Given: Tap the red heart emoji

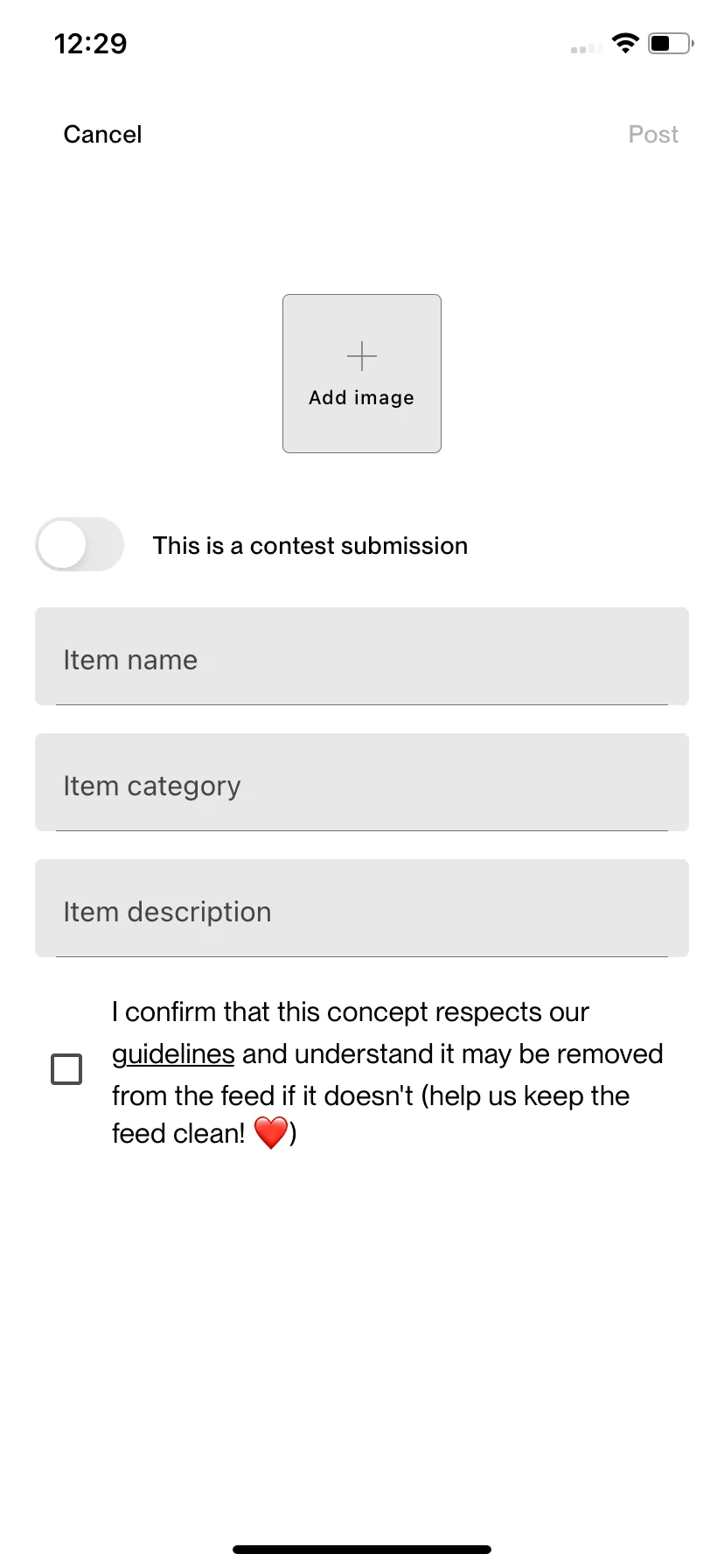Looking at the screenshot, I should click(x=271, y=1133).
